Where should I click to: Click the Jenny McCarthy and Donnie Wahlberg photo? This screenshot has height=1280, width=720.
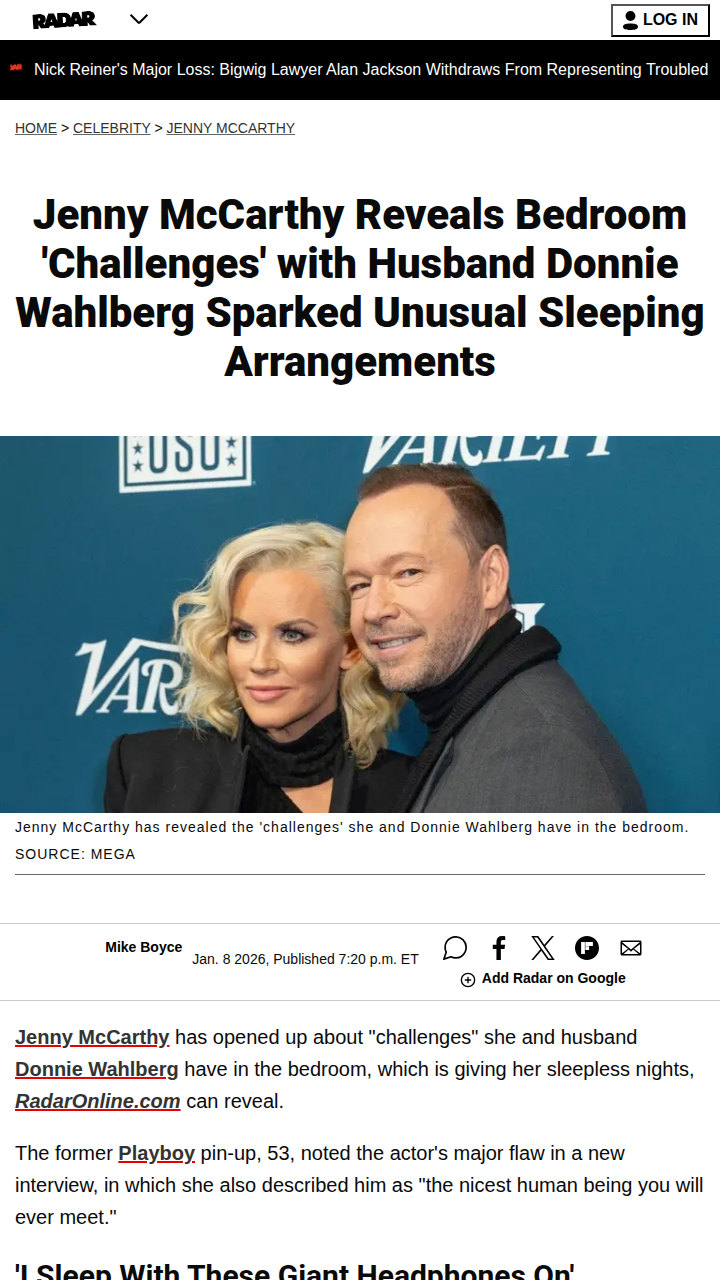[x=360, y=624]
